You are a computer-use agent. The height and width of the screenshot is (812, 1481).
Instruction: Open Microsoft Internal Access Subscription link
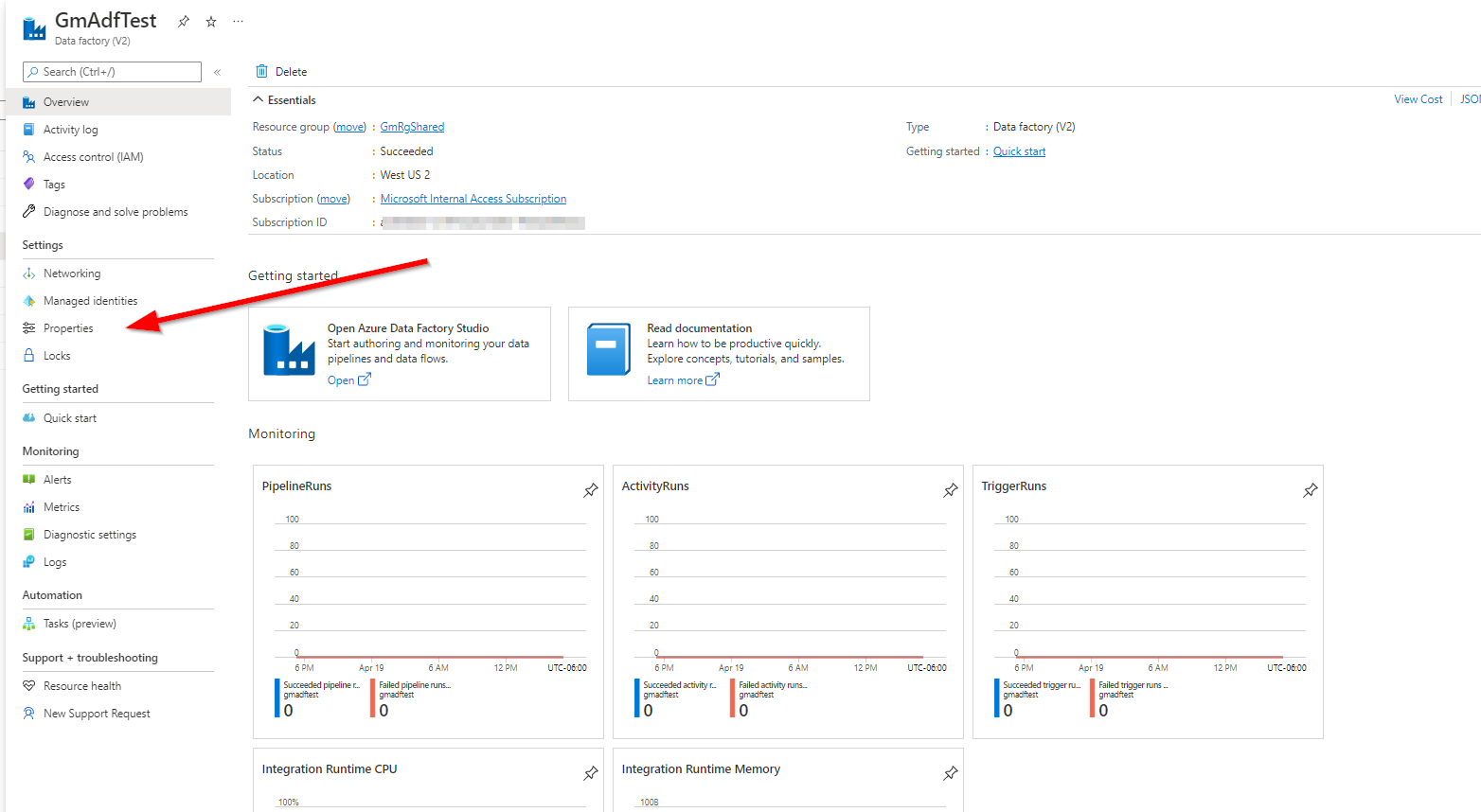[473, 199]
